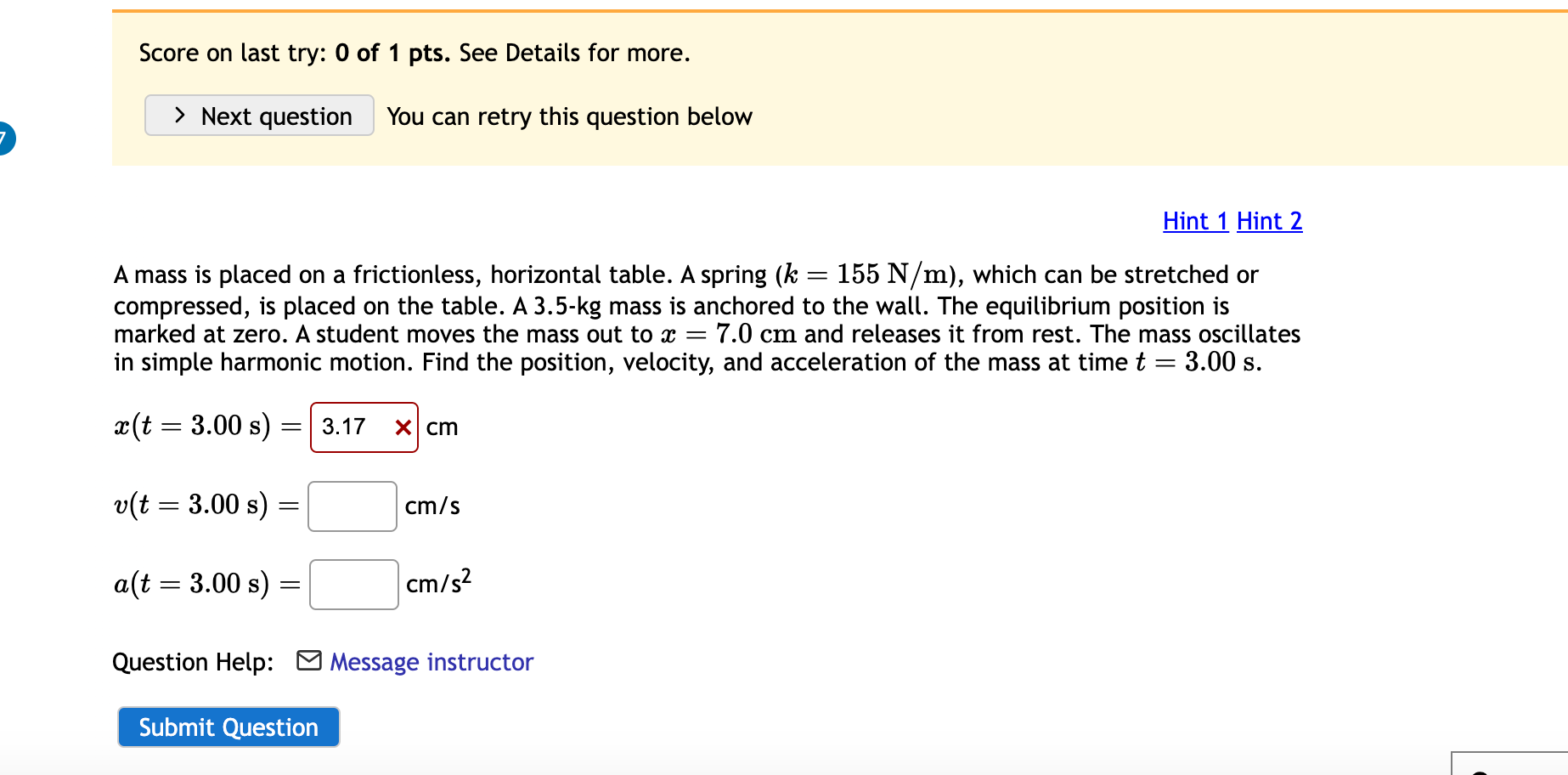Image resolution: width=1568 pixels, height=775 pixels.
Task: Click the empty velocity v(t) answer box
Action: click(x=352, y=506)
